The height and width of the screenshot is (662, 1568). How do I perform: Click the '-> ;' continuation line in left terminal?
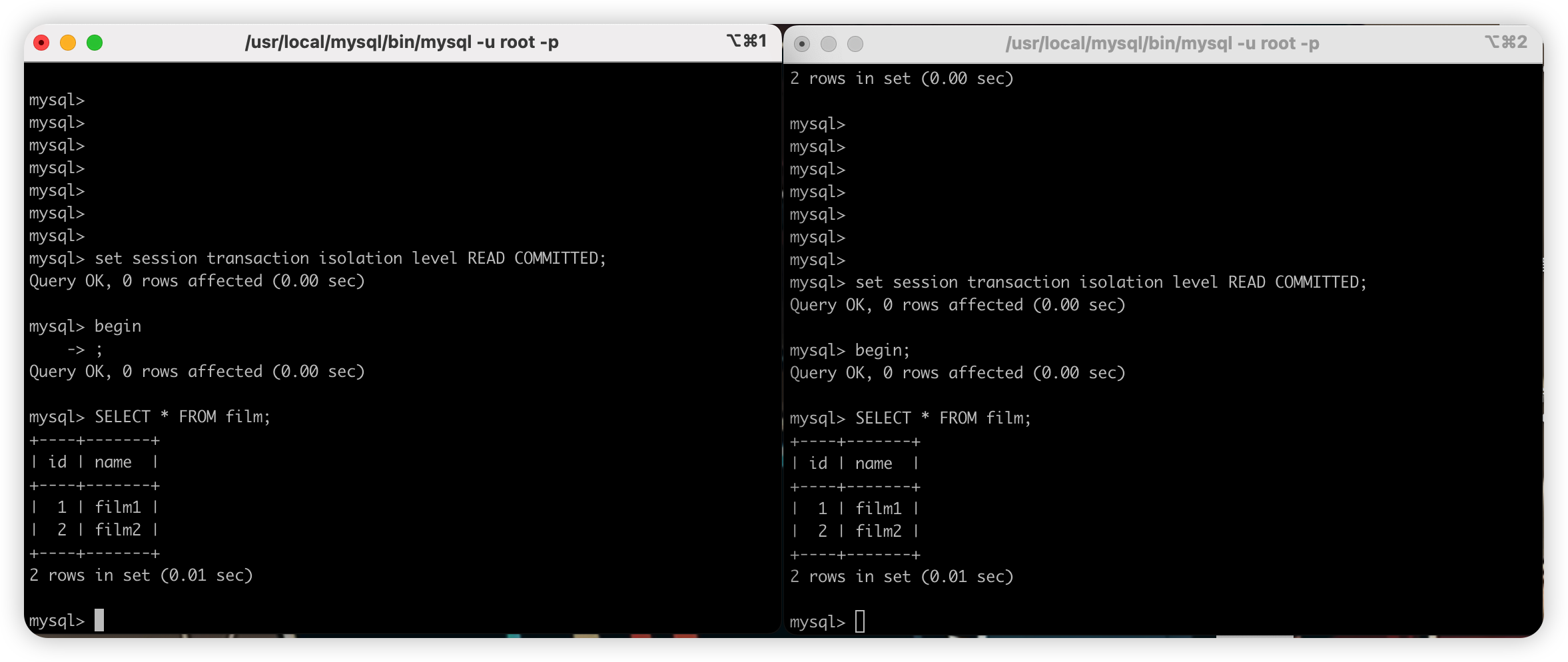(85, 349)
